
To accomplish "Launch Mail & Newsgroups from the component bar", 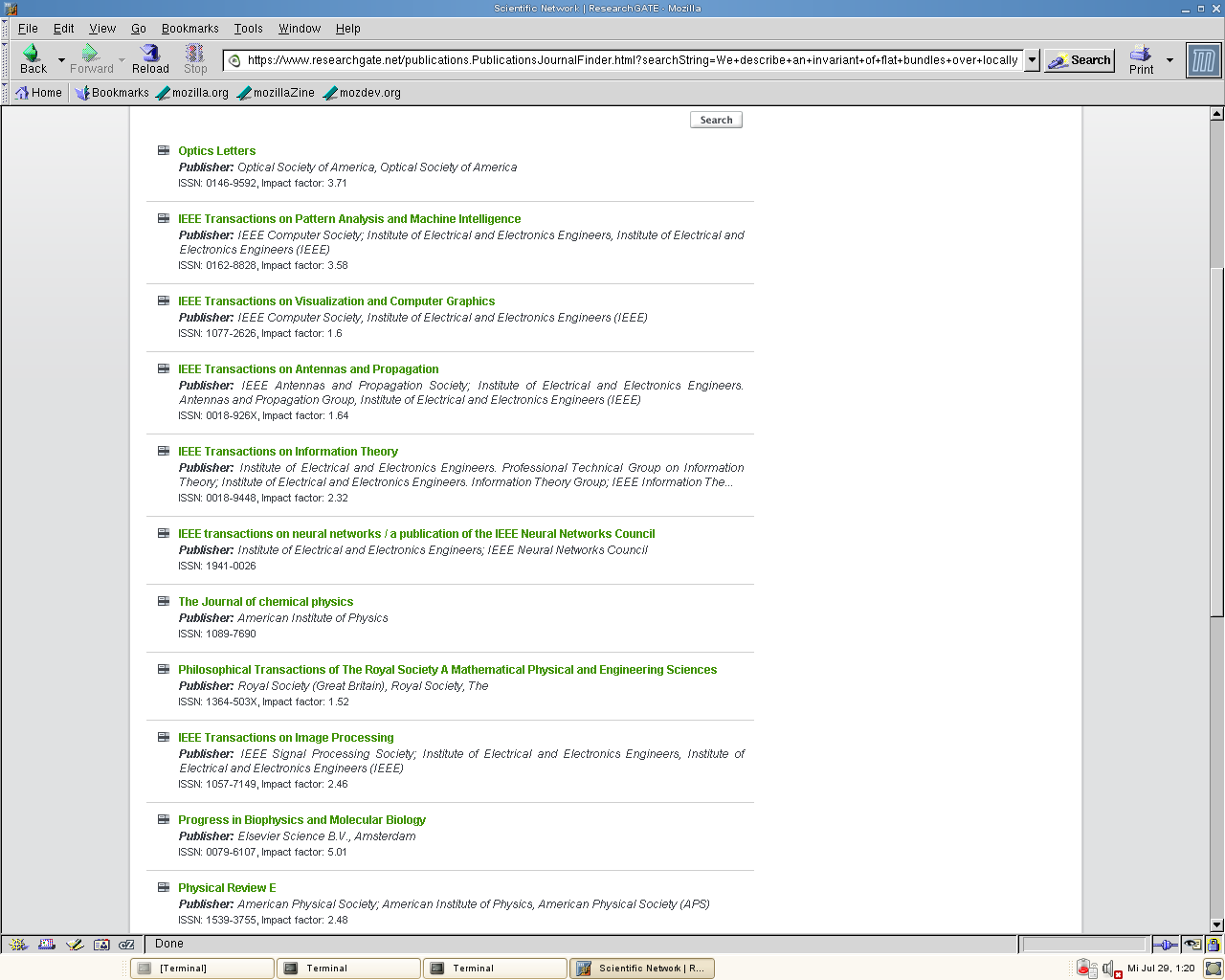I will [x=46, y=944].
